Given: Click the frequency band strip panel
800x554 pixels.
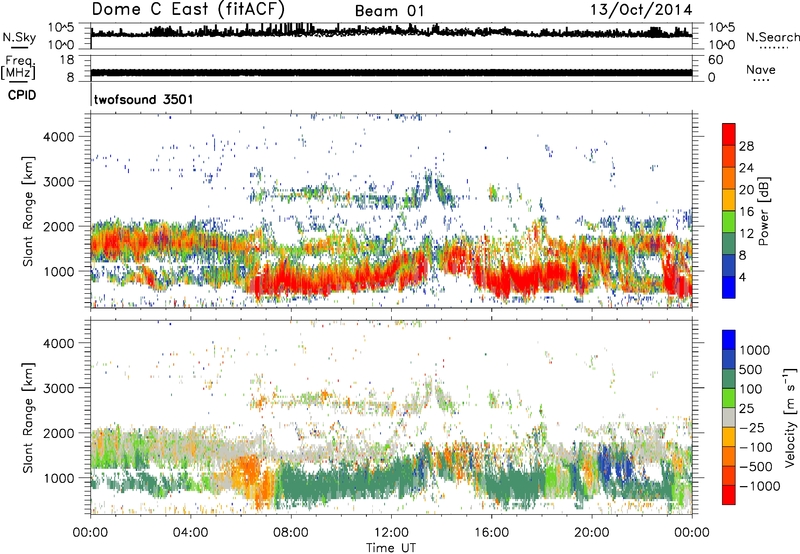Looking at the screenshot, I should click(x=391, y=68).
